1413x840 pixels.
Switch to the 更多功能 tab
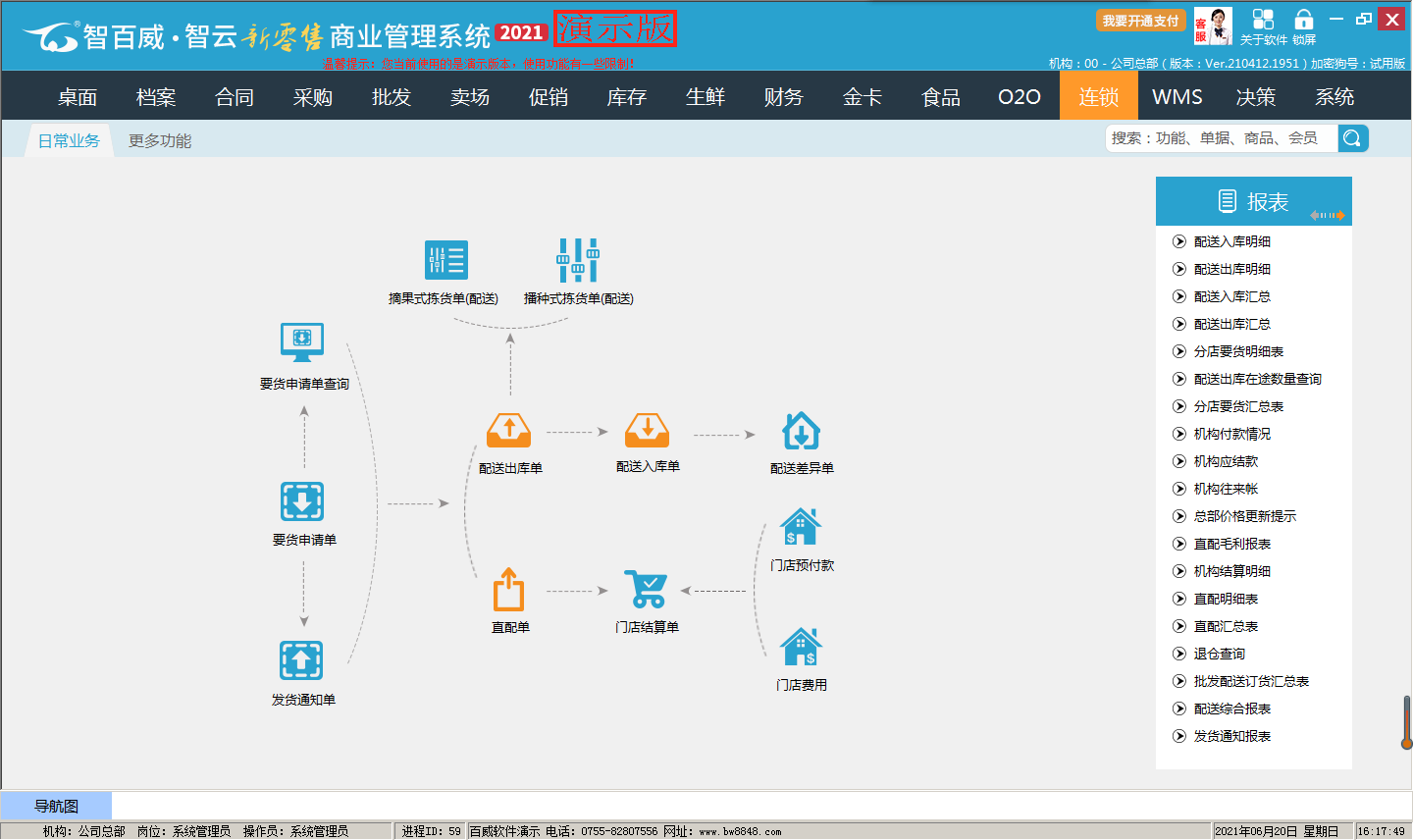[x=160, y=140]
